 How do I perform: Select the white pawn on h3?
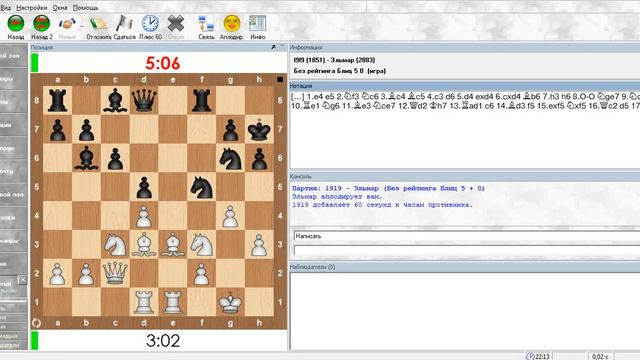coord(259,245)
